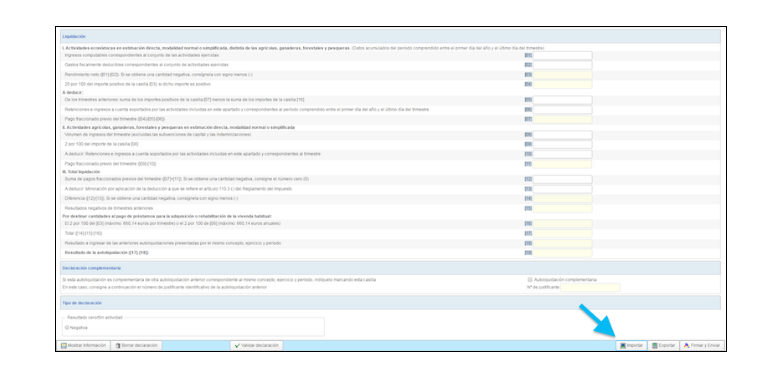Select box [18] resultado a ingresar field
Screen dimensions: 761x376
point(562,244)
